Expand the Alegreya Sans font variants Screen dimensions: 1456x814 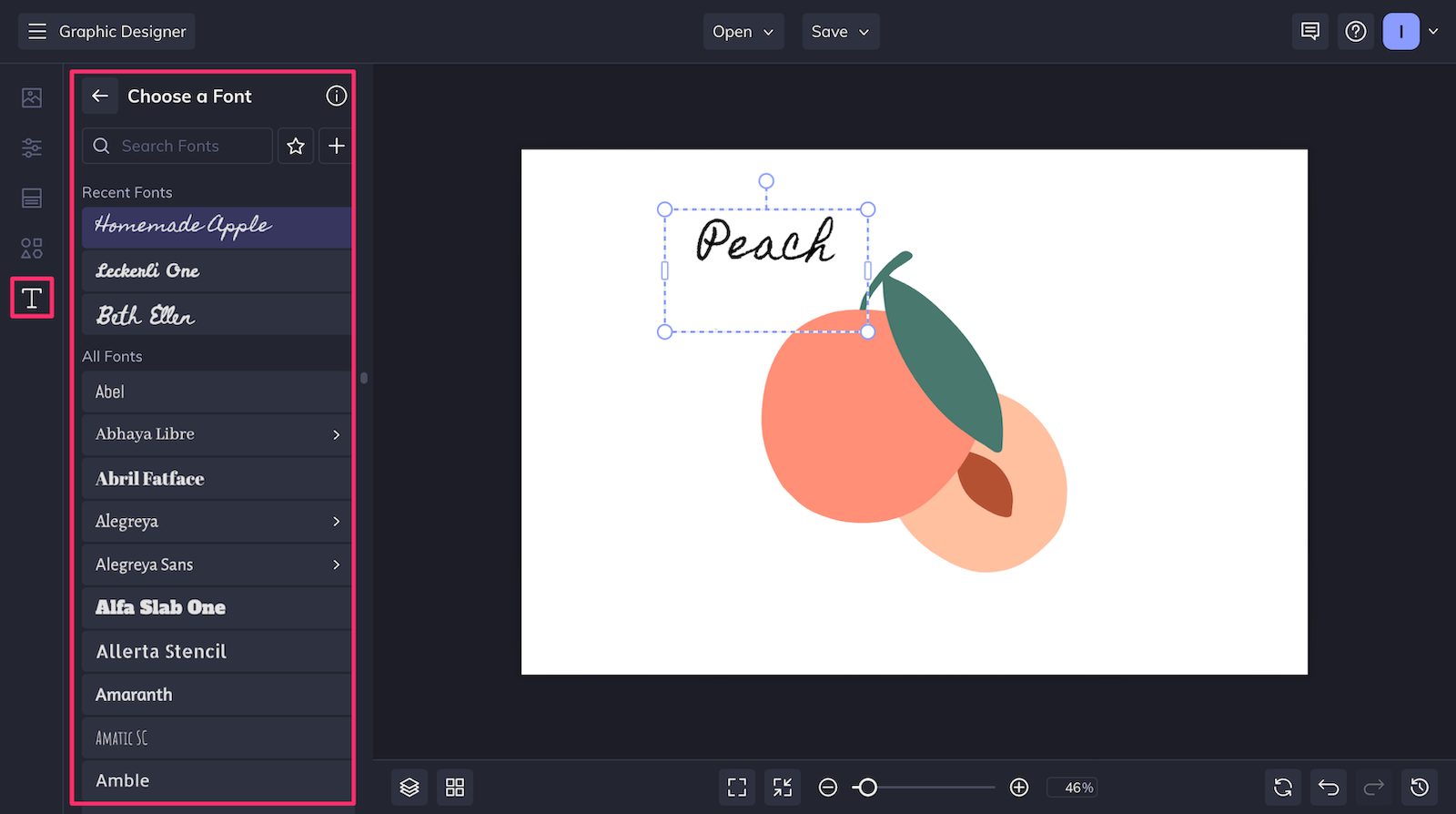click(337, 565)
